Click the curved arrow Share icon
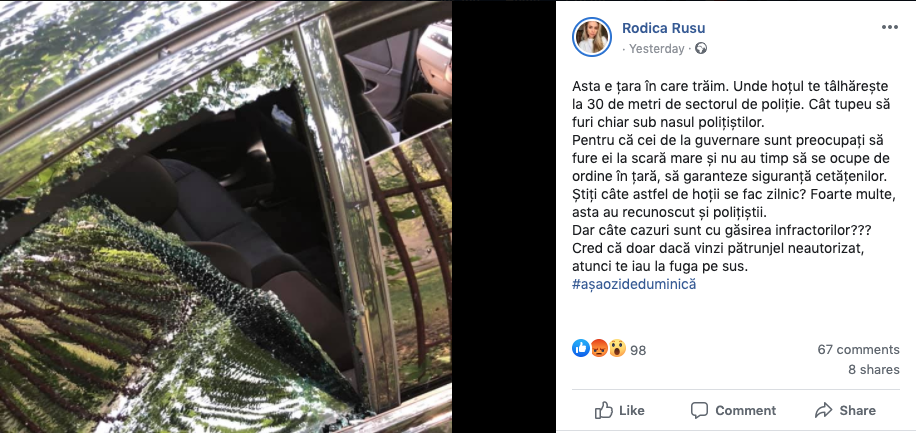The height and width of the screenshot is (433, 916). coord(823,410)
